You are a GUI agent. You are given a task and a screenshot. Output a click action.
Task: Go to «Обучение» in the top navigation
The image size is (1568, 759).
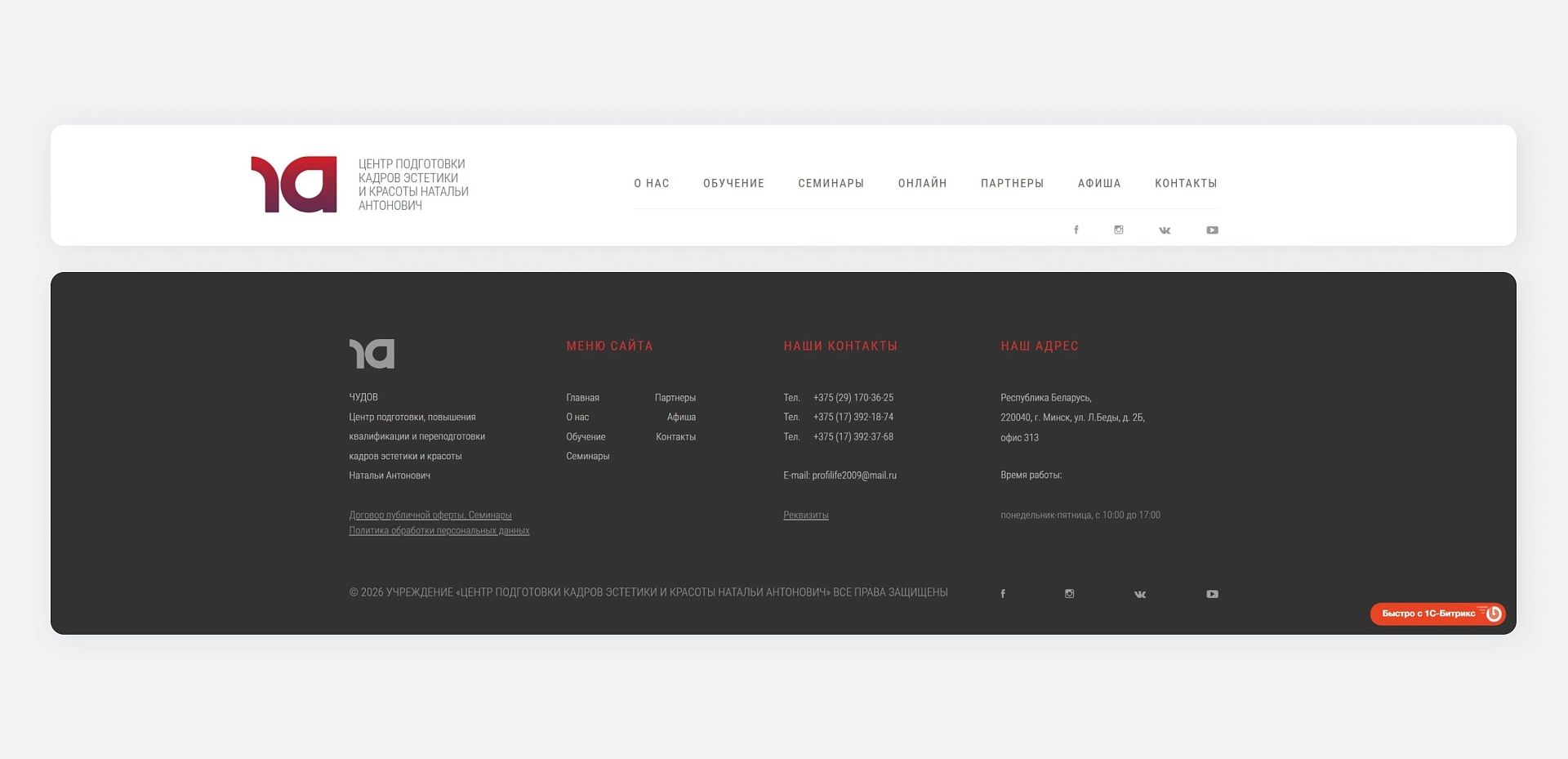pyautogui.click(x=733, y=184)
